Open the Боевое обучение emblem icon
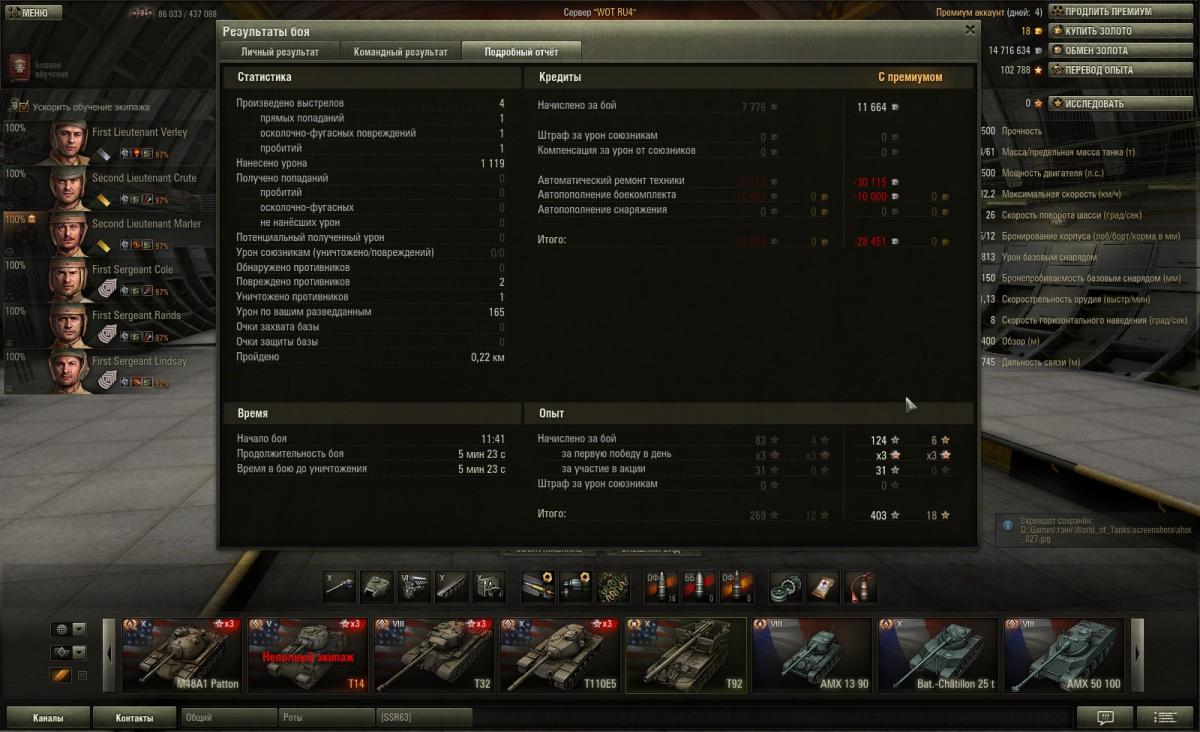 click(x=19, y=68)
